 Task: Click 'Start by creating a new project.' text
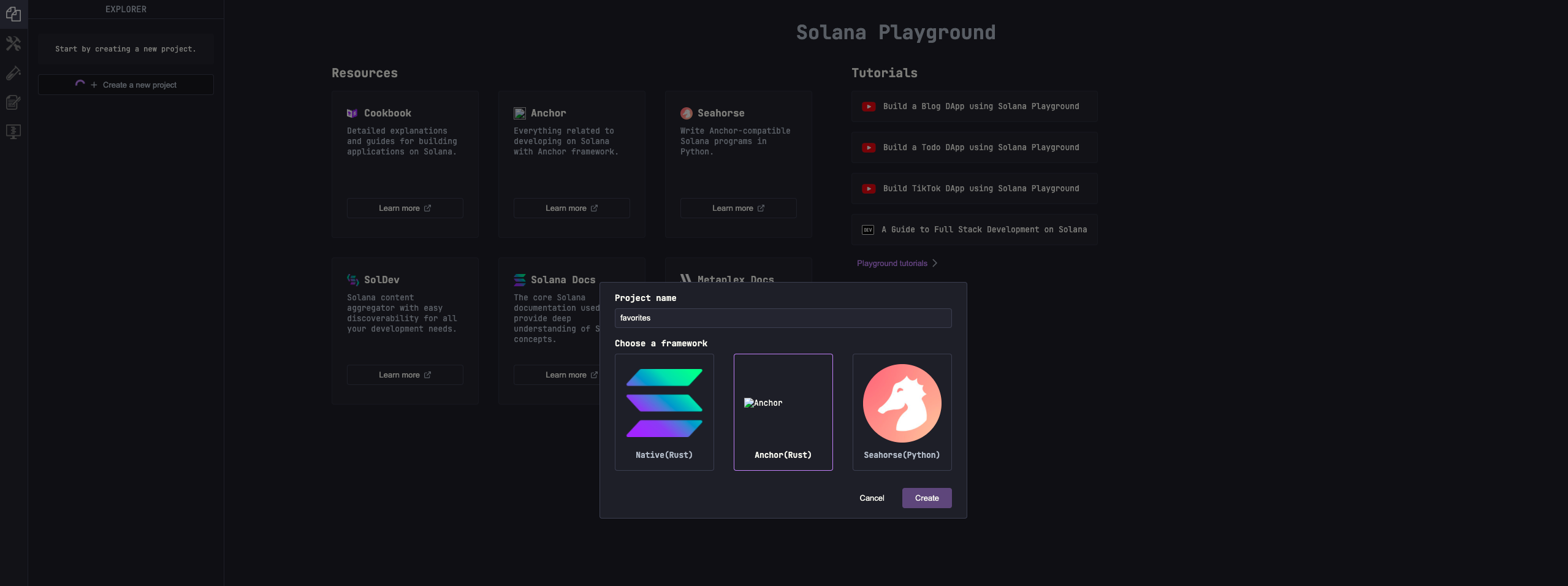[126, 49]
